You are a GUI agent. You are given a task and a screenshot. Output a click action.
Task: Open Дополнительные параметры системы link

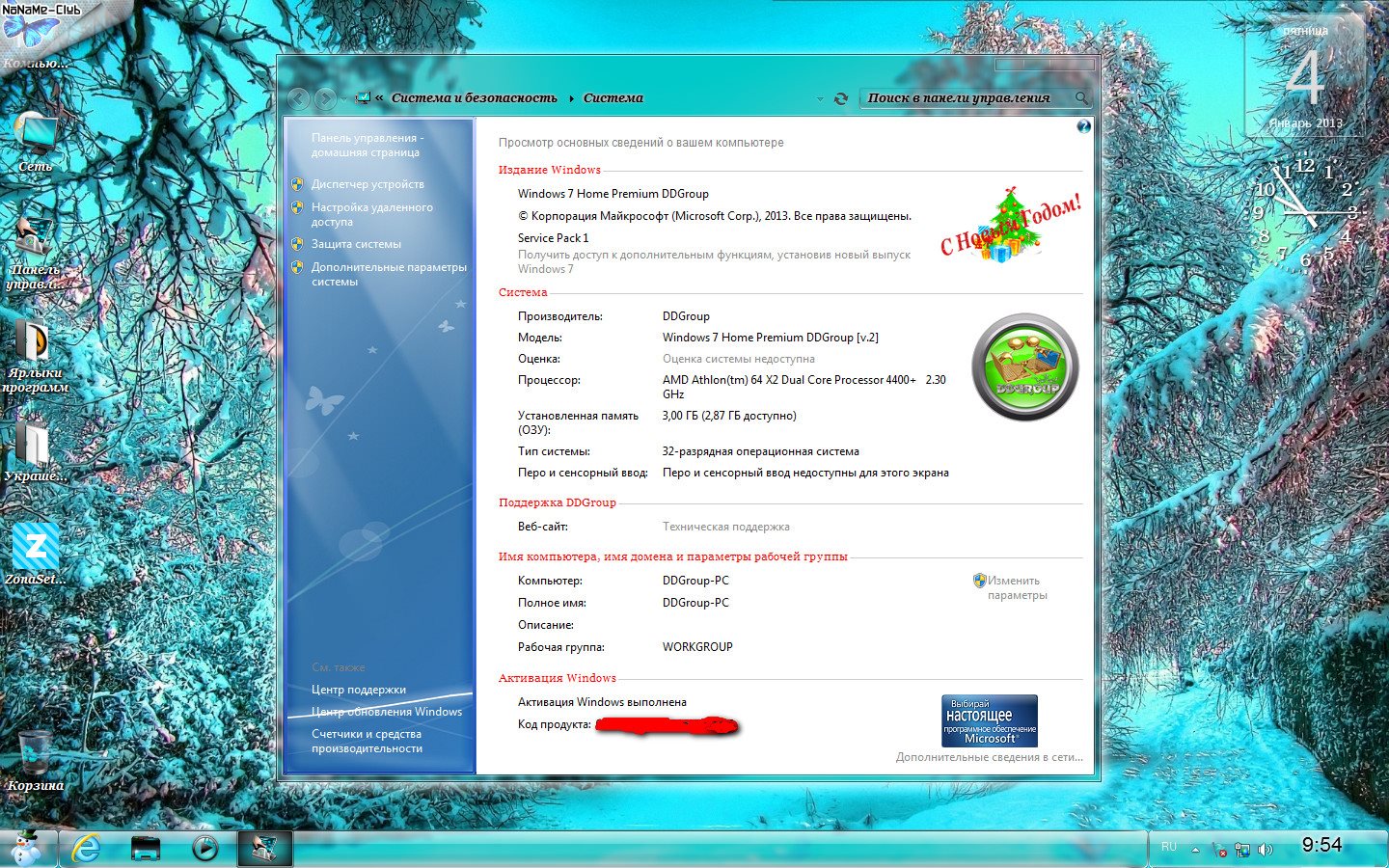coord(388,274)
